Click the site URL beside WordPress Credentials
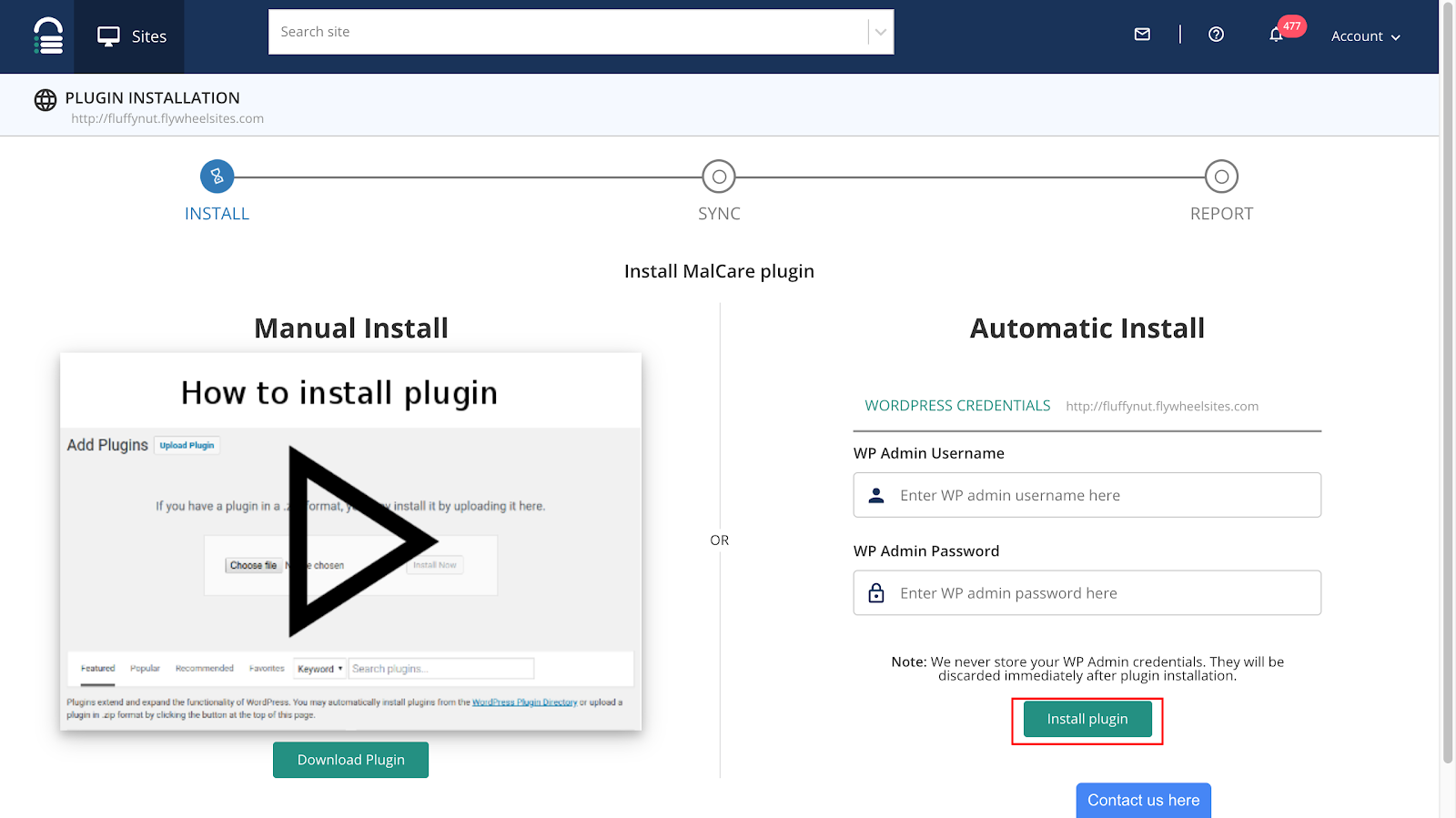Image resolution: width=1456 pixels, height=818 pixels. coord(1162,407)
